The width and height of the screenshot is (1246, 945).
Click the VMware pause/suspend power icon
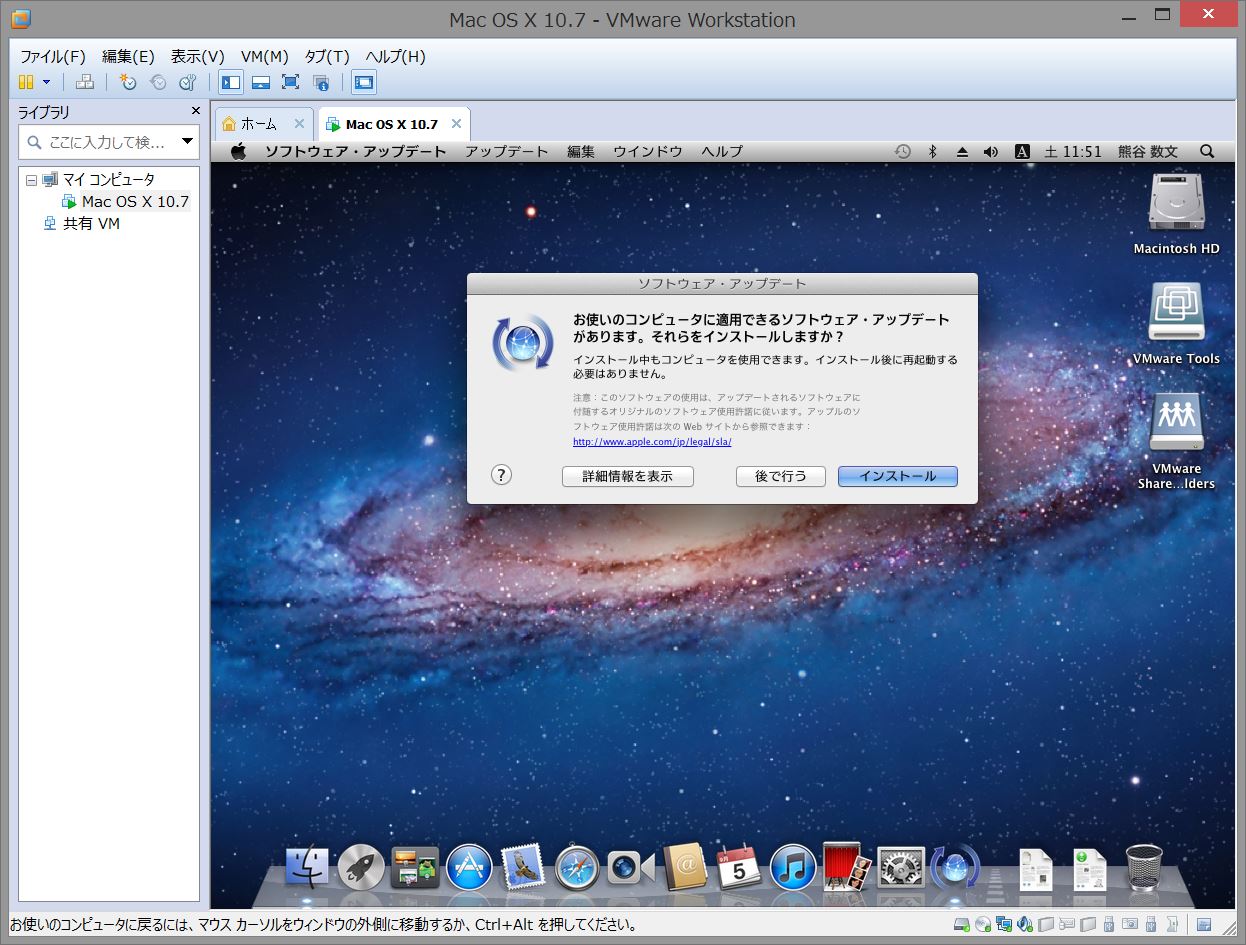[x=27, y=82]
